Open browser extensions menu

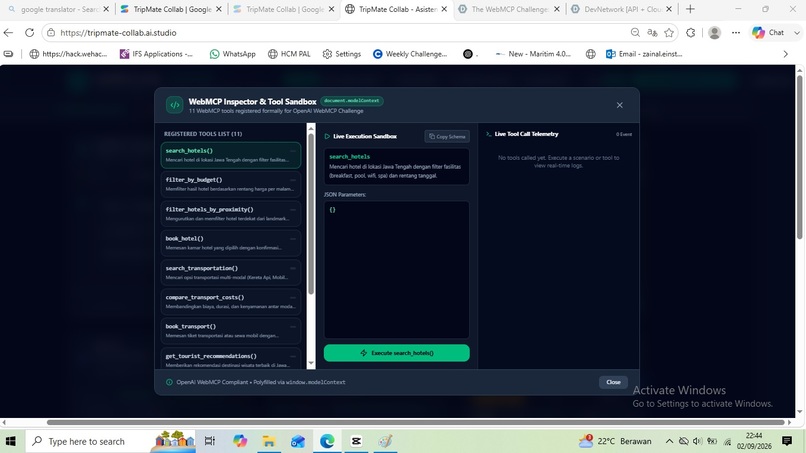tap(691, 32)
